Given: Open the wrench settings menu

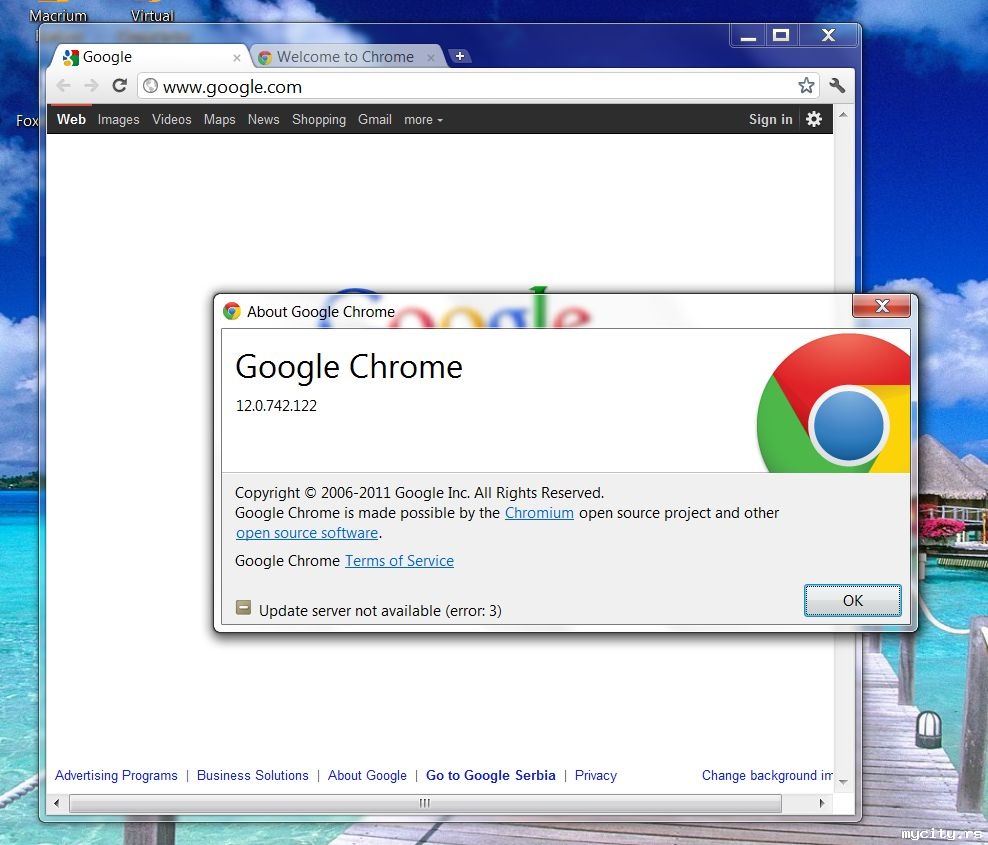Looking at the screenshot, I should coord(837,86).
